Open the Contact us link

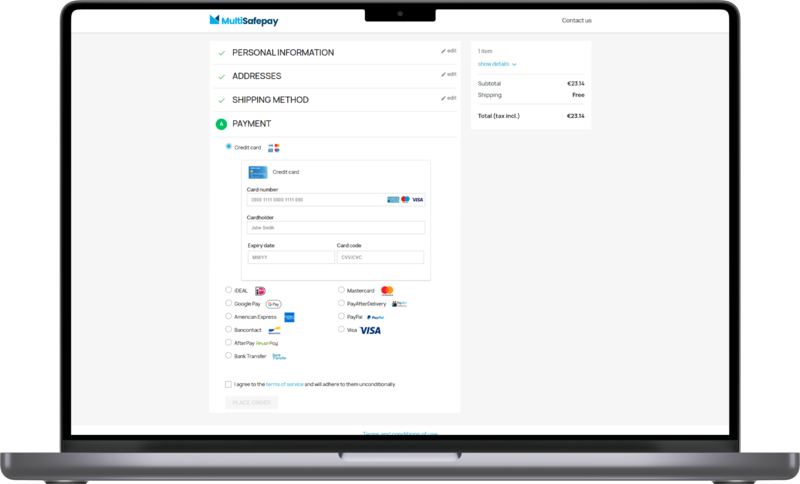[x=577, y=20]
